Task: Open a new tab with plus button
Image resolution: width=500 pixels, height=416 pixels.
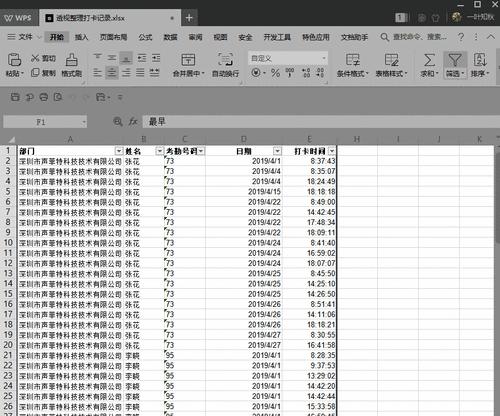Action: point(189,18)
